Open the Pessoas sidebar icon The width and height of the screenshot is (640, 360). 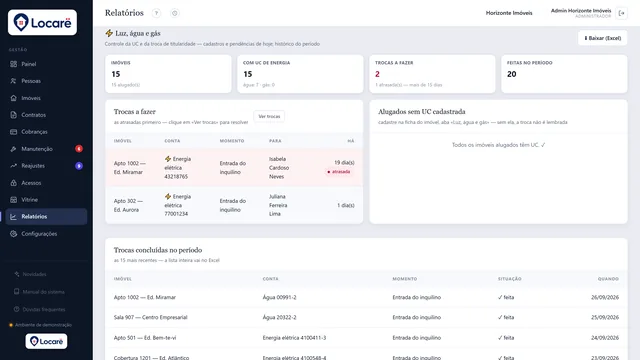(13, 81)
